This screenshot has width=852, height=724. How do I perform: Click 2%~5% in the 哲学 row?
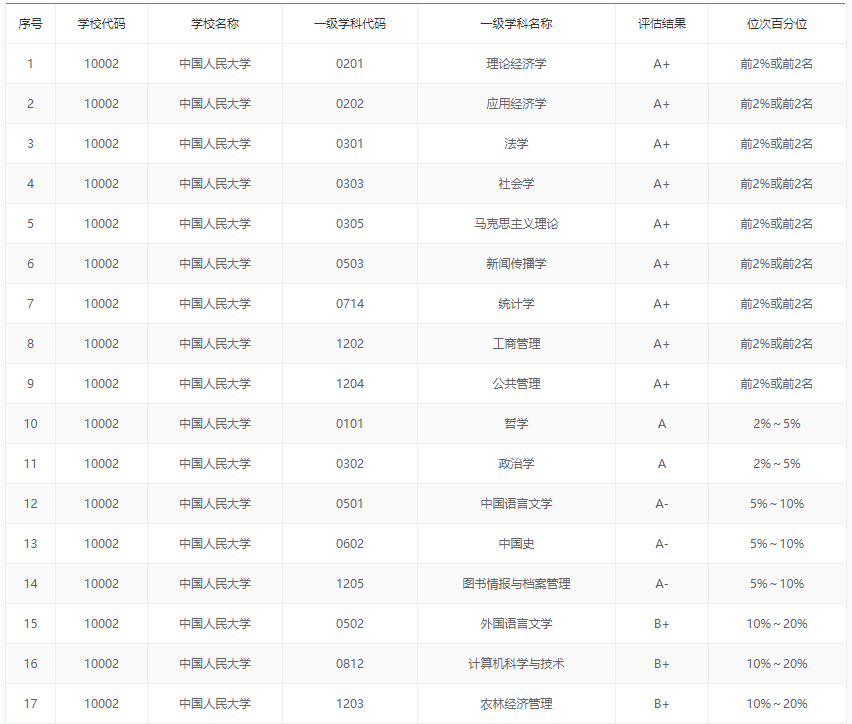click(777, 423)
